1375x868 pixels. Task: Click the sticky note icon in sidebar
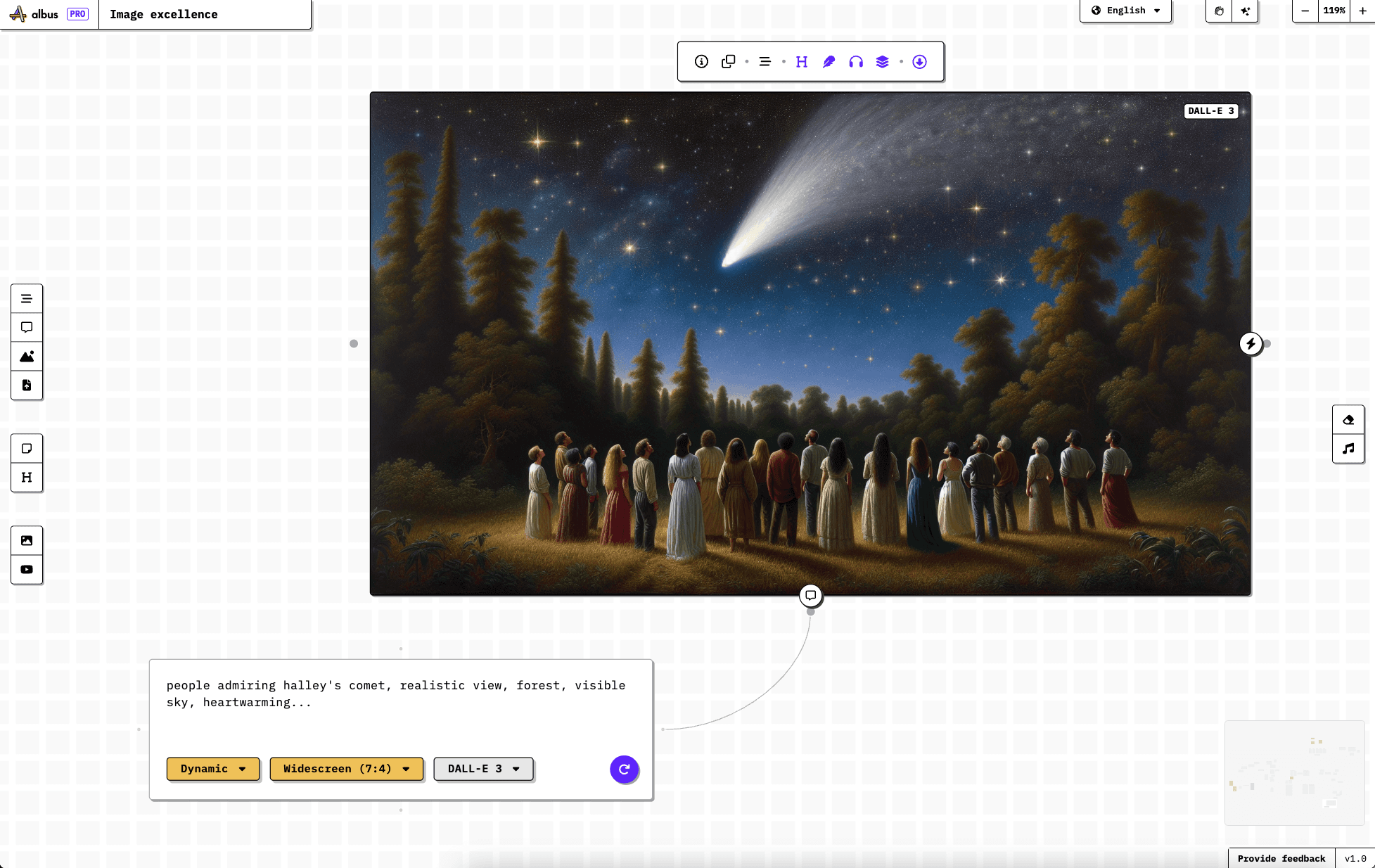pos(27,449)
